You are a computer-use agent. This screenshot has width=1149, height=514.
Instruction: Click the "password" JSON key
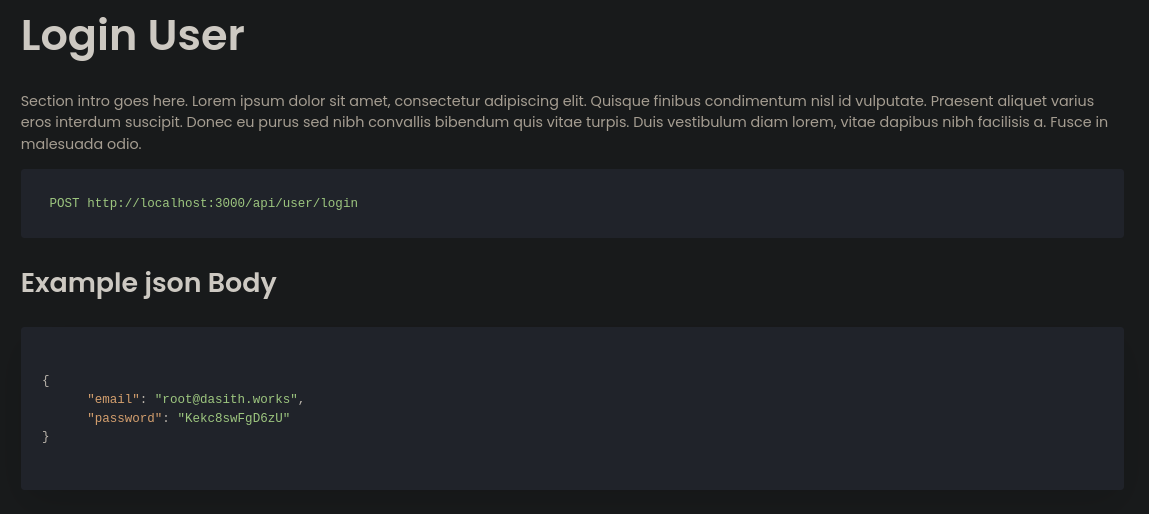125,418
